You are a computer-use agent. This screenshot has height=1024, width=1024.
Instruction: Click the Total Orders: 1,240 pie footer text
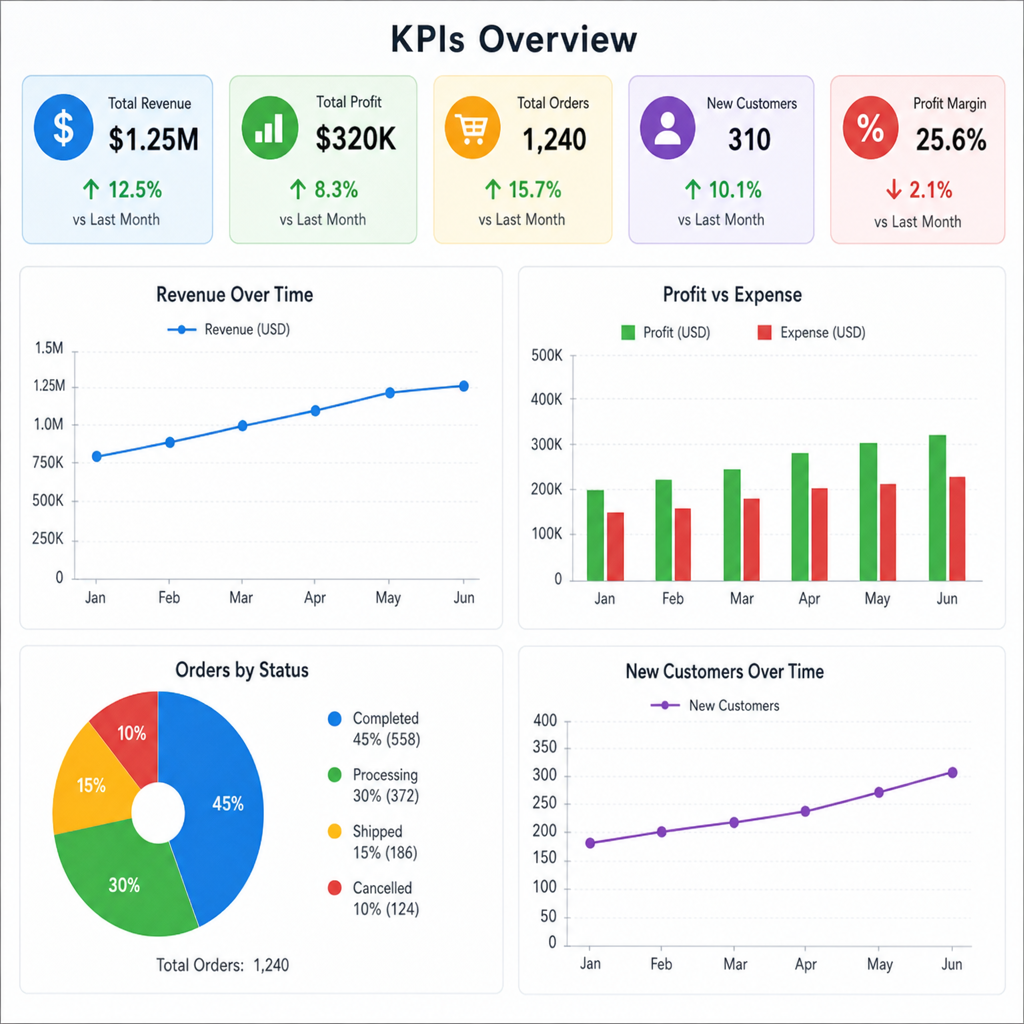(223, 965)
